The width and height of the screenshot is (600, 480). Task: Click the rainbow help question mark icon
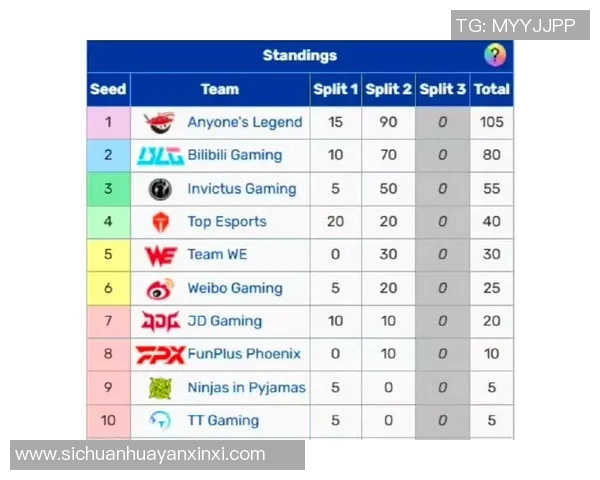[495, 55]
